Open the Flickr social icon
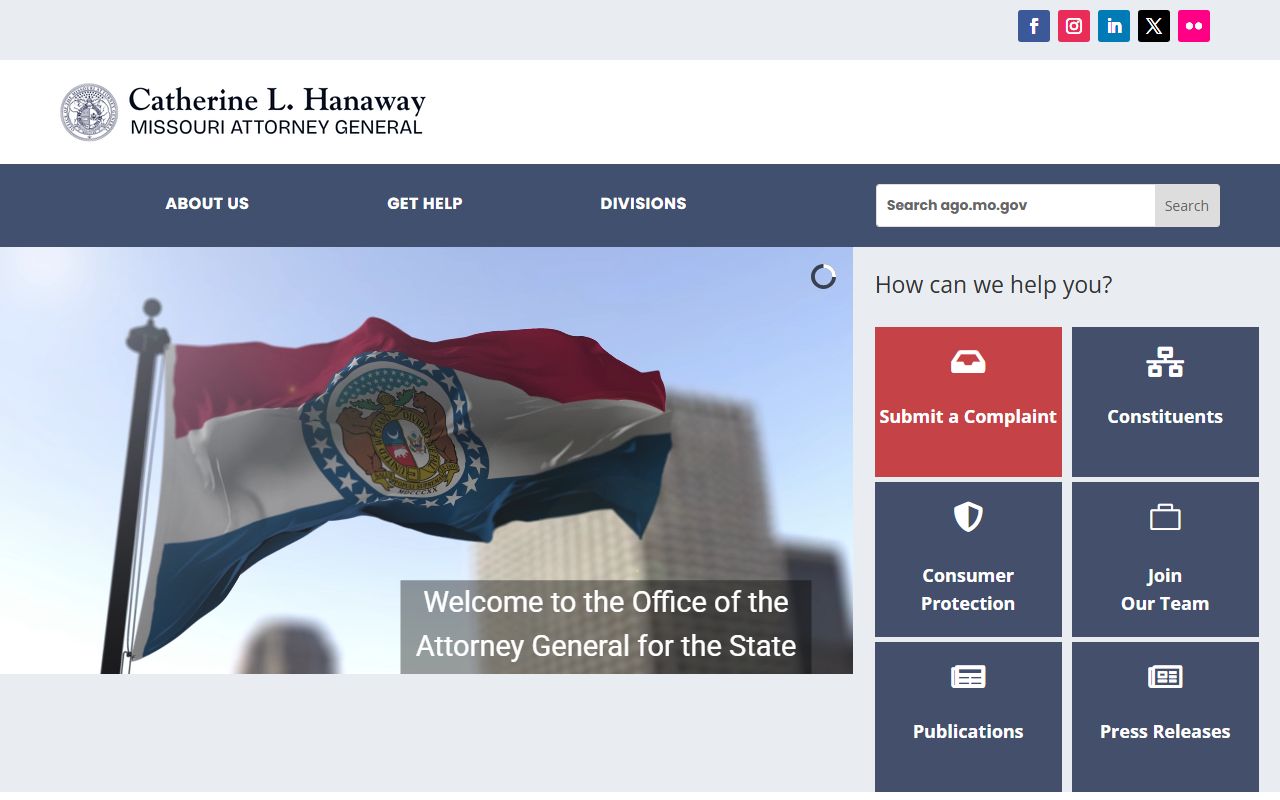The width and height of the screenshot is (1280, 800). (1194, 26)
